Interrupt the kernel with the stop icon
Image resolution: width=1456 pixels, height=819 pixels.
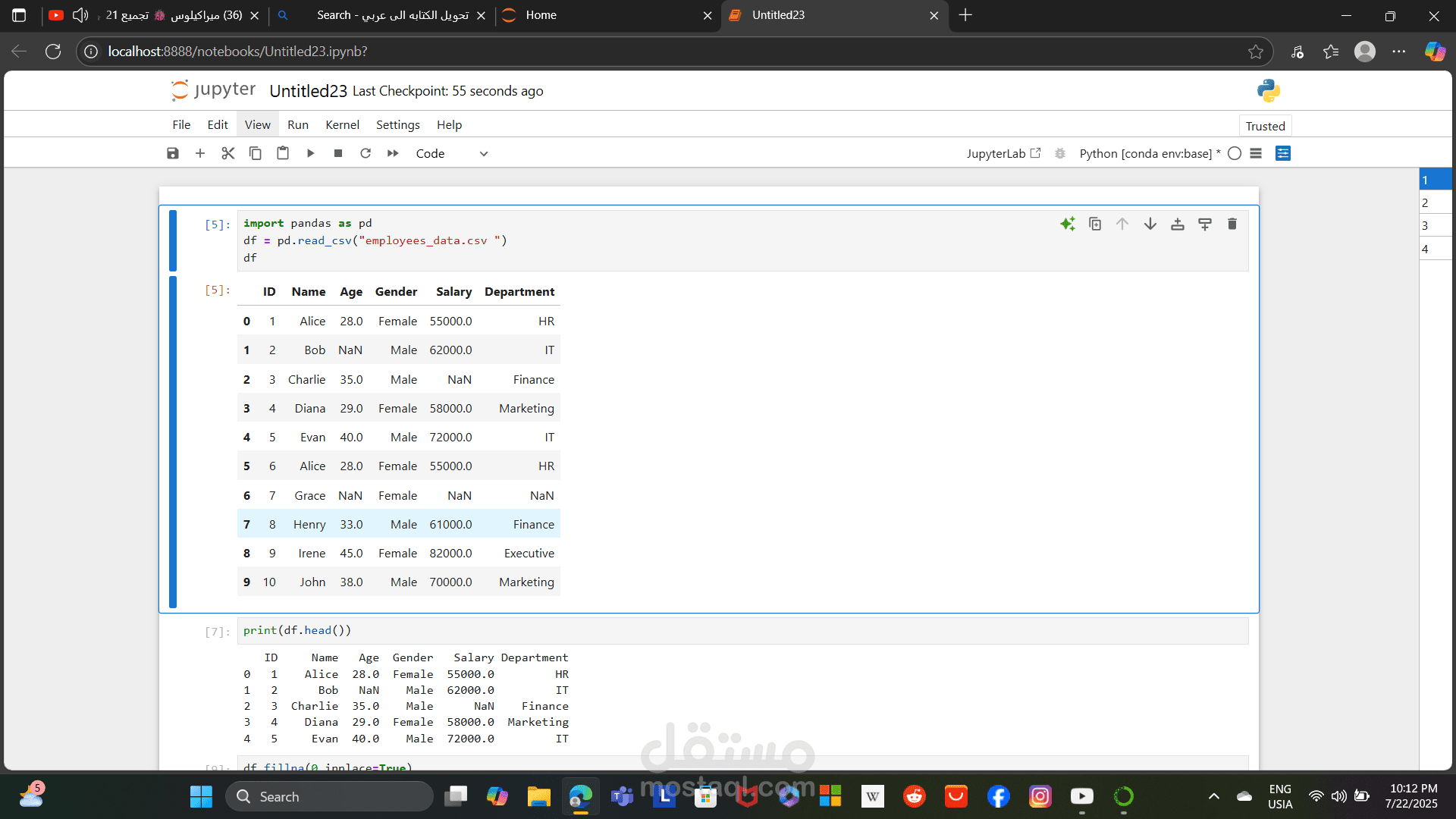(338, 153)
